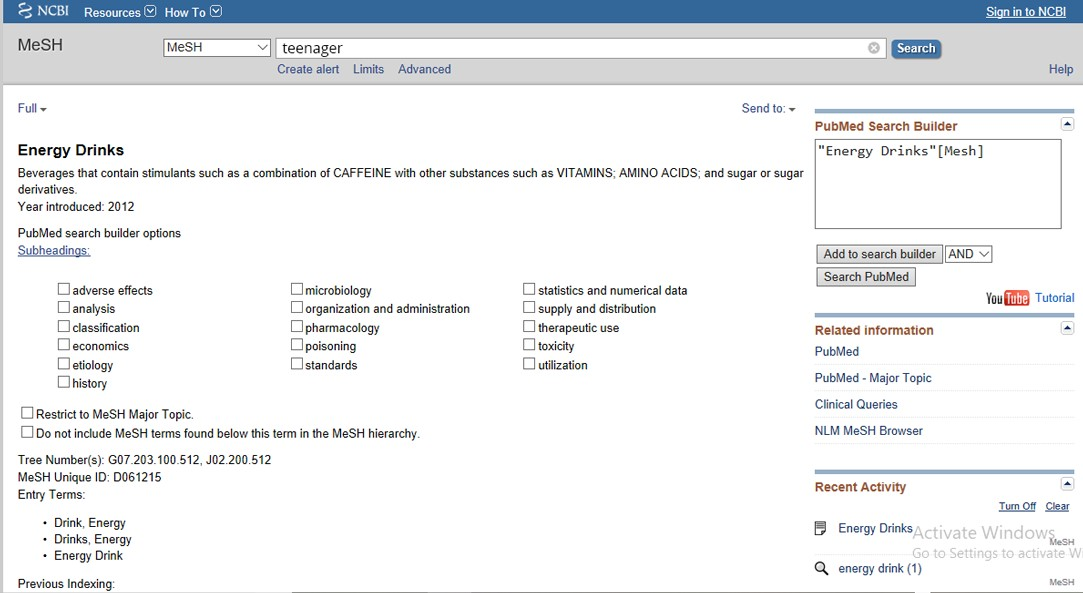Click the document icon beside Energy Drinks
Viewport: 1083px width, 593px height.
821,528
